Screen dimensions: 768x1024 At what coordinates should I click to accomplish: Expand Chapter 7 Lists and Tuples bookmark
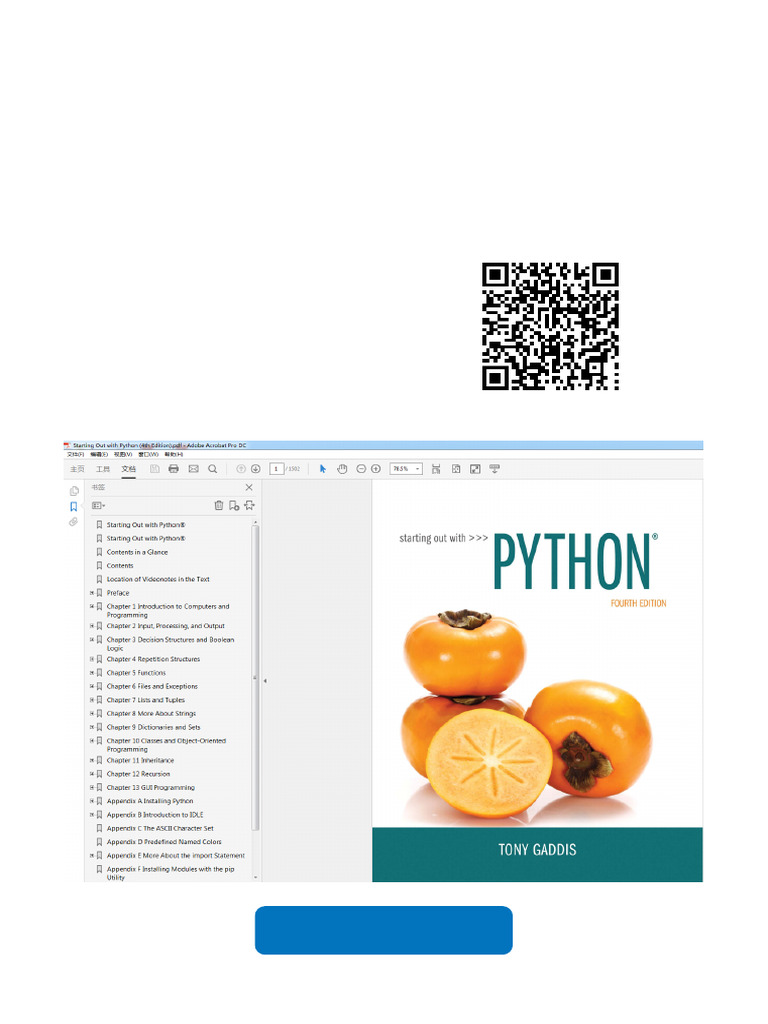(92, 700)
